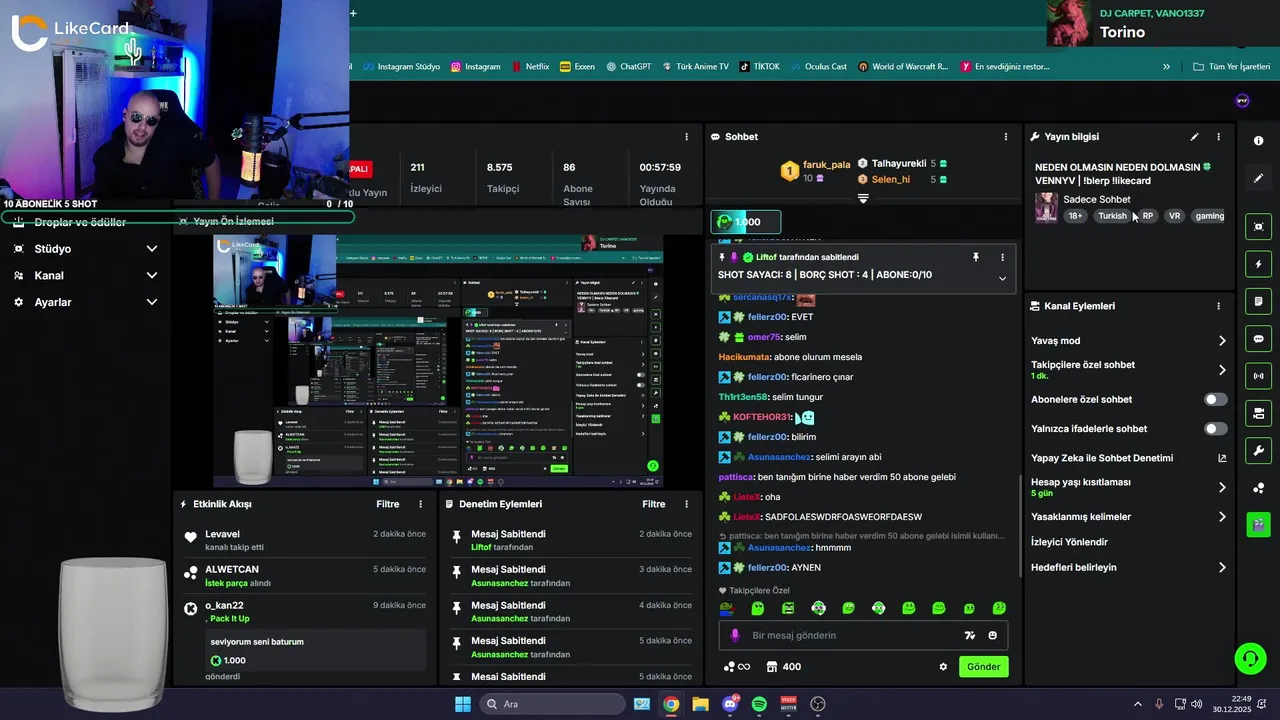Unpin the pinned chat message

tap(976, 257)
